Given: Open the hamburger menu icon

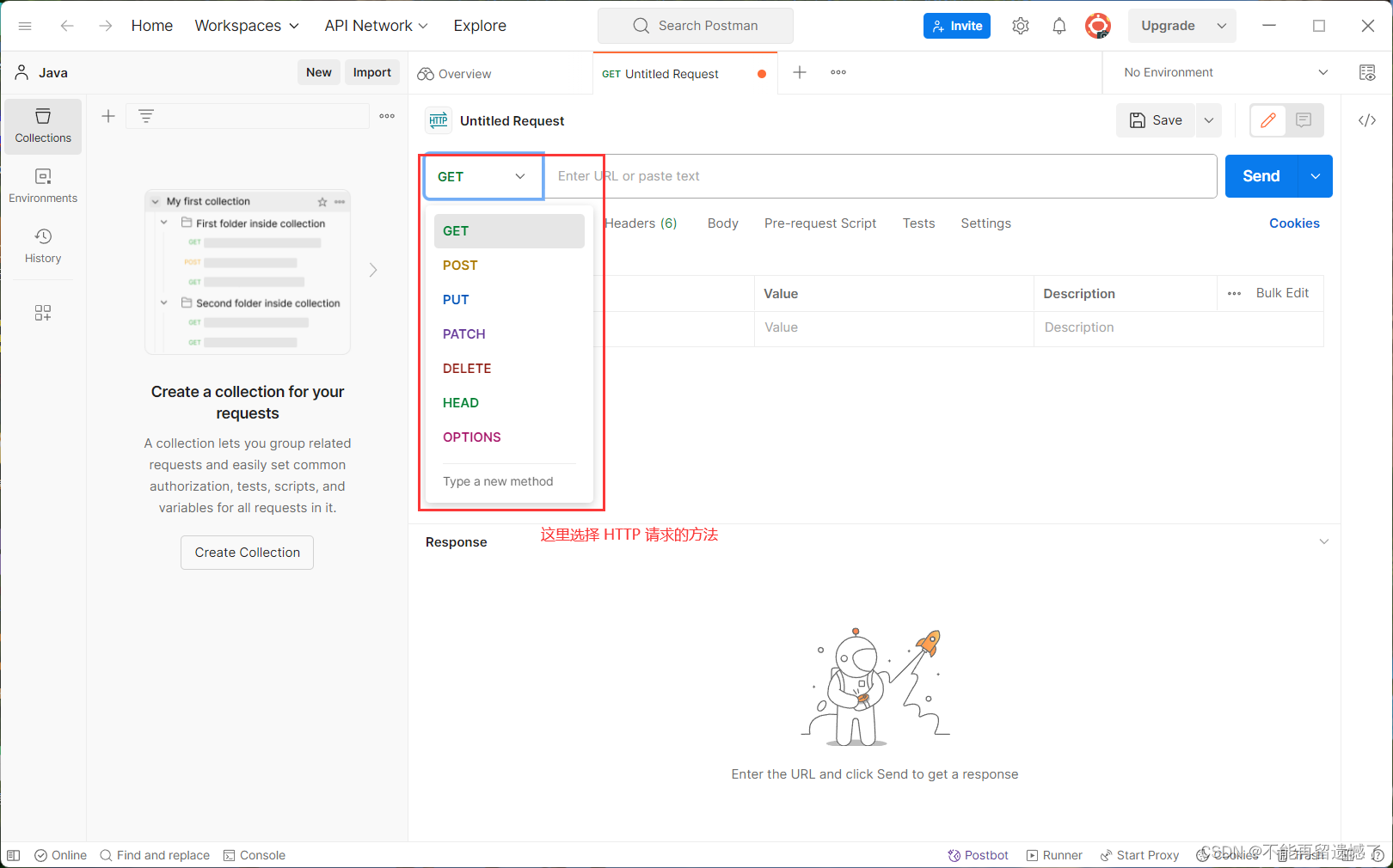Looking at the screenshot, I should click(x=25, y=26).
